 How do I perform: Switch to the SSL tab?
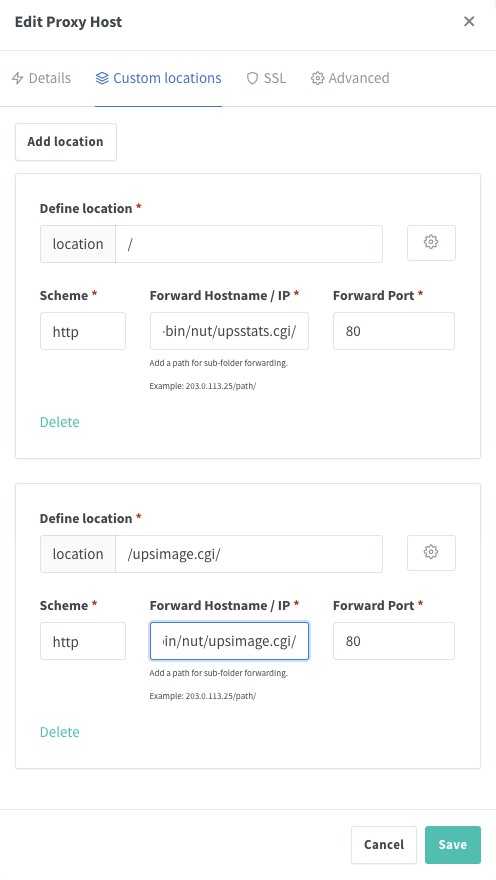[x=266, y=78]
